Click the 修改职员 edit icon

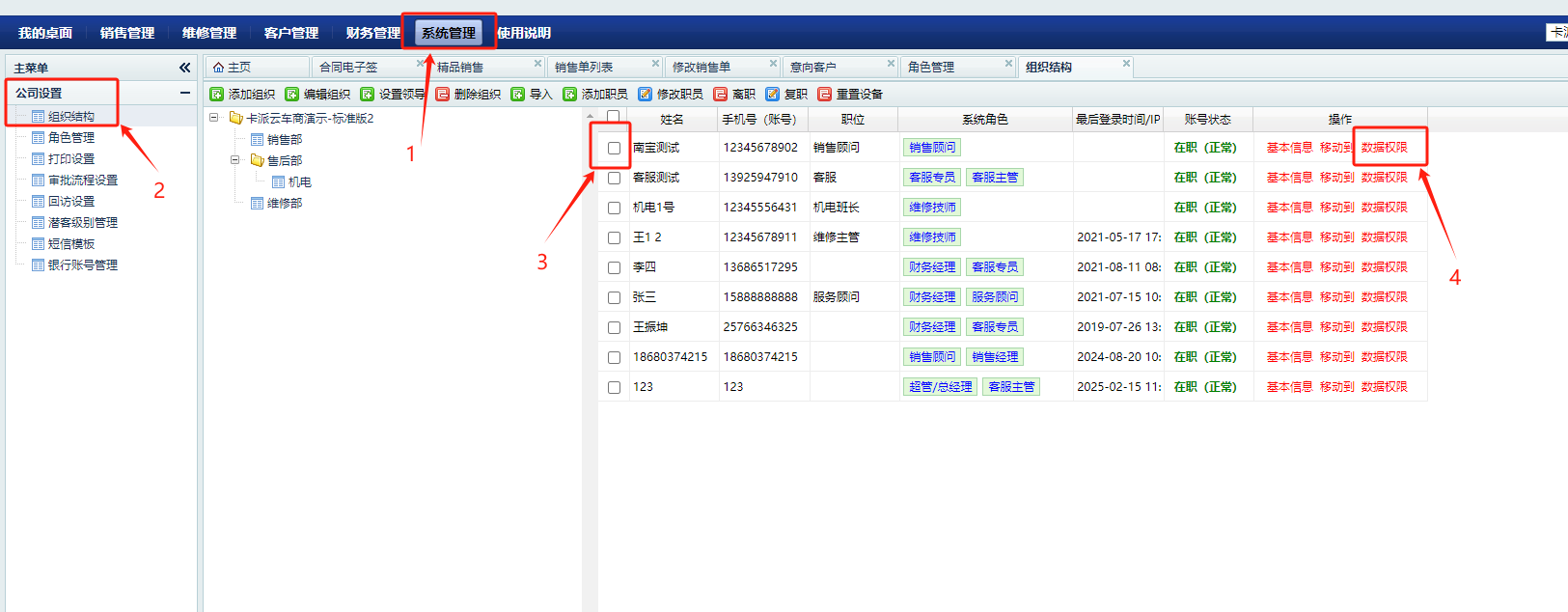click(646, 95)
